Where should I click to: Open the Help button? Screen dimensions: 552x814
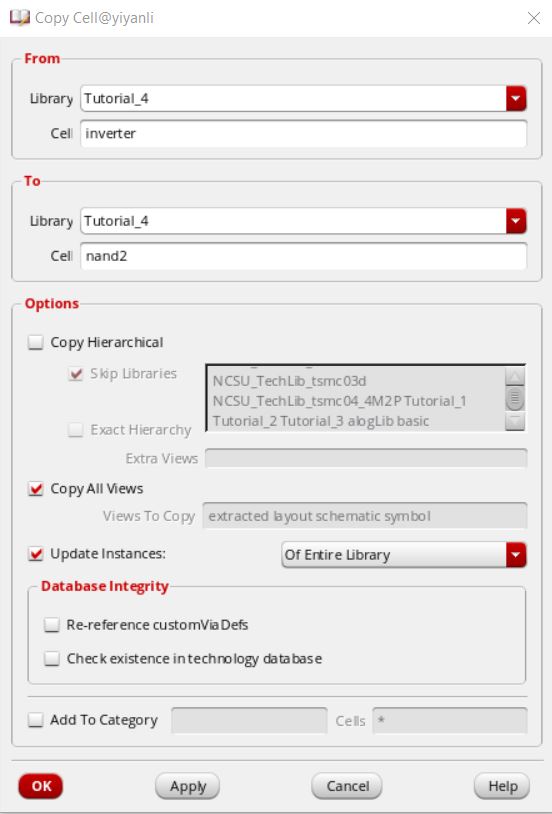click(x=502, y=786)
